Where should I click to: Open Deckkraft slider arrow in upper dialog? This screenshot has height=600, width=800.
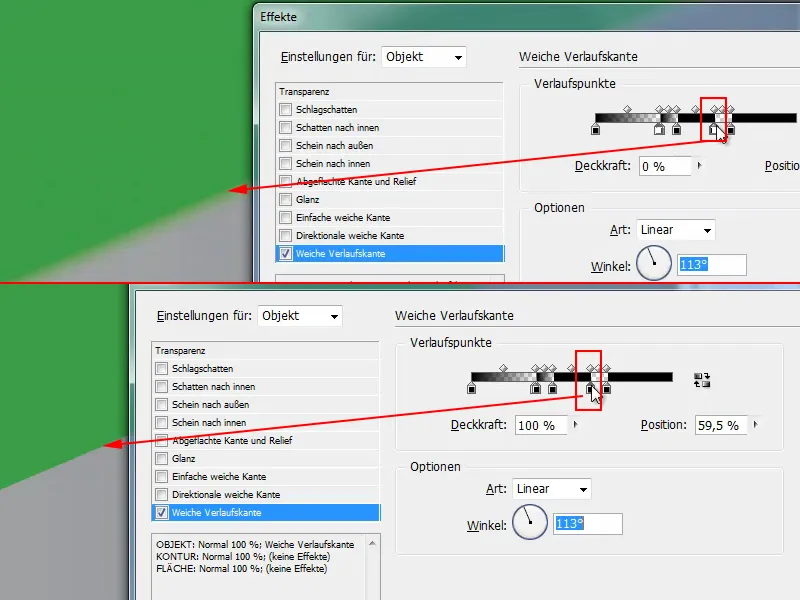(x=699, y=165)
